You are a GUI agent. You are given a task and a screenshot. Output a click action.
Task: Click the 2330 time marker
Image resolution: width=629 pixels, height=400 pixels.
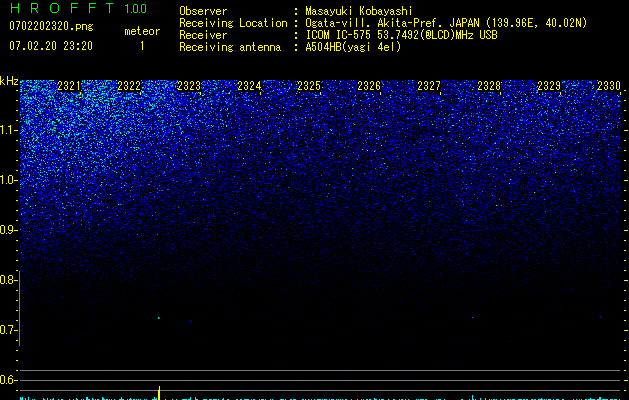(x=609, y=85)
